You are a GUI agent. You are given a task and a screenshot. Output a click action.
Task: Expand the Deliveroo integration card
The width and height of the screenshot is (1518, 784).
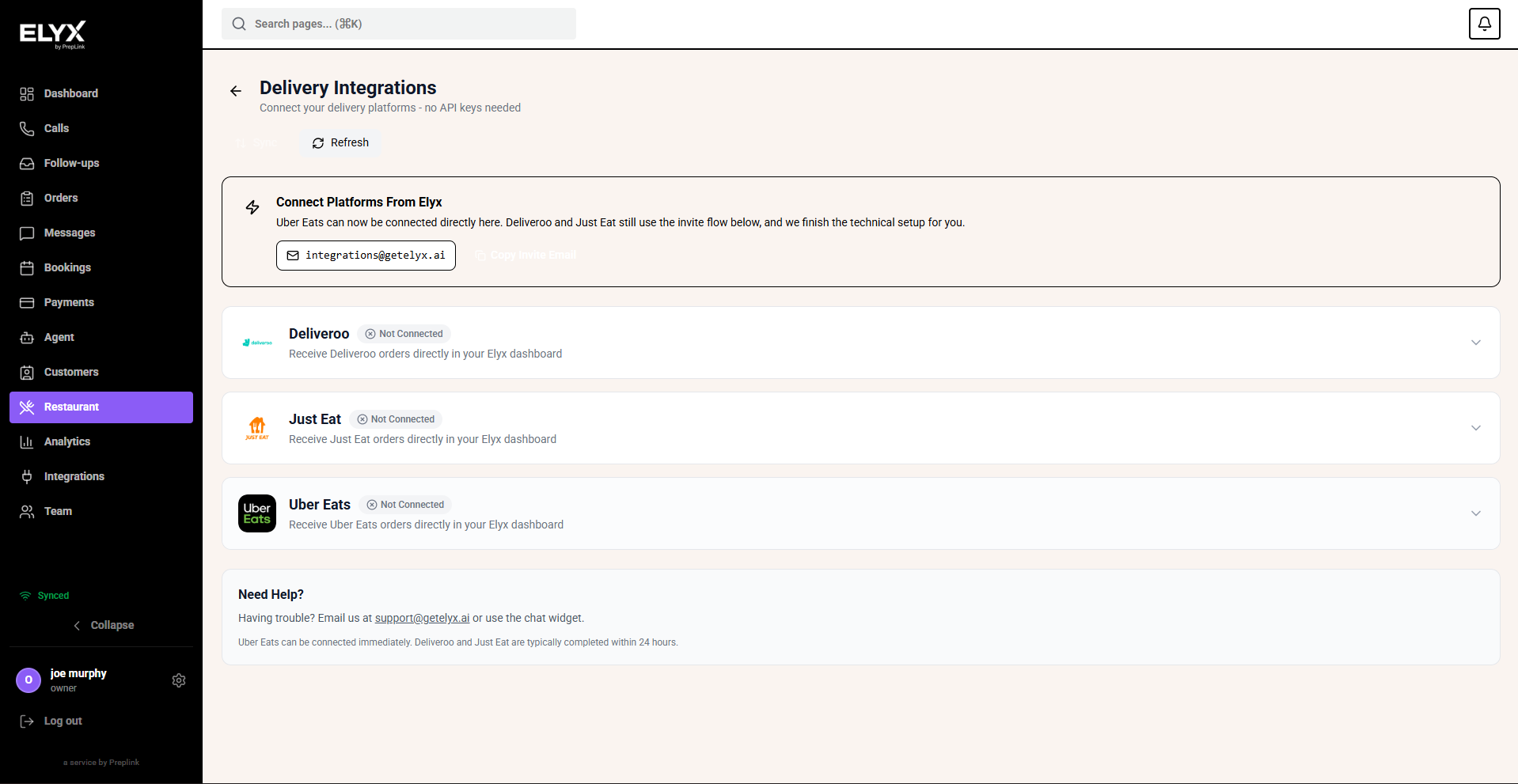click(1475, 343)
